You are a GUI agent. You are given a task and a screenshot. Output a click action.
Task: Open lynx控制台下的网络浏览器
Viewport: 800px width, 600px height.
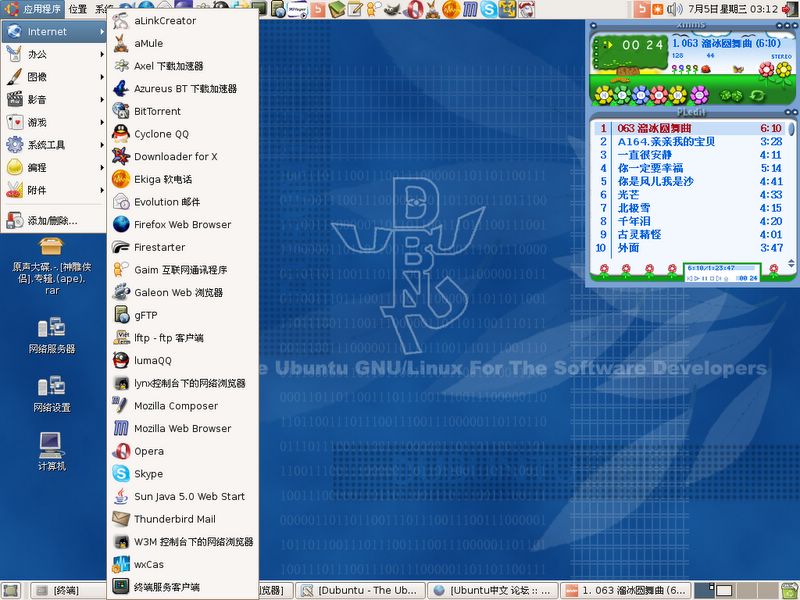click(x=183, y=383)
